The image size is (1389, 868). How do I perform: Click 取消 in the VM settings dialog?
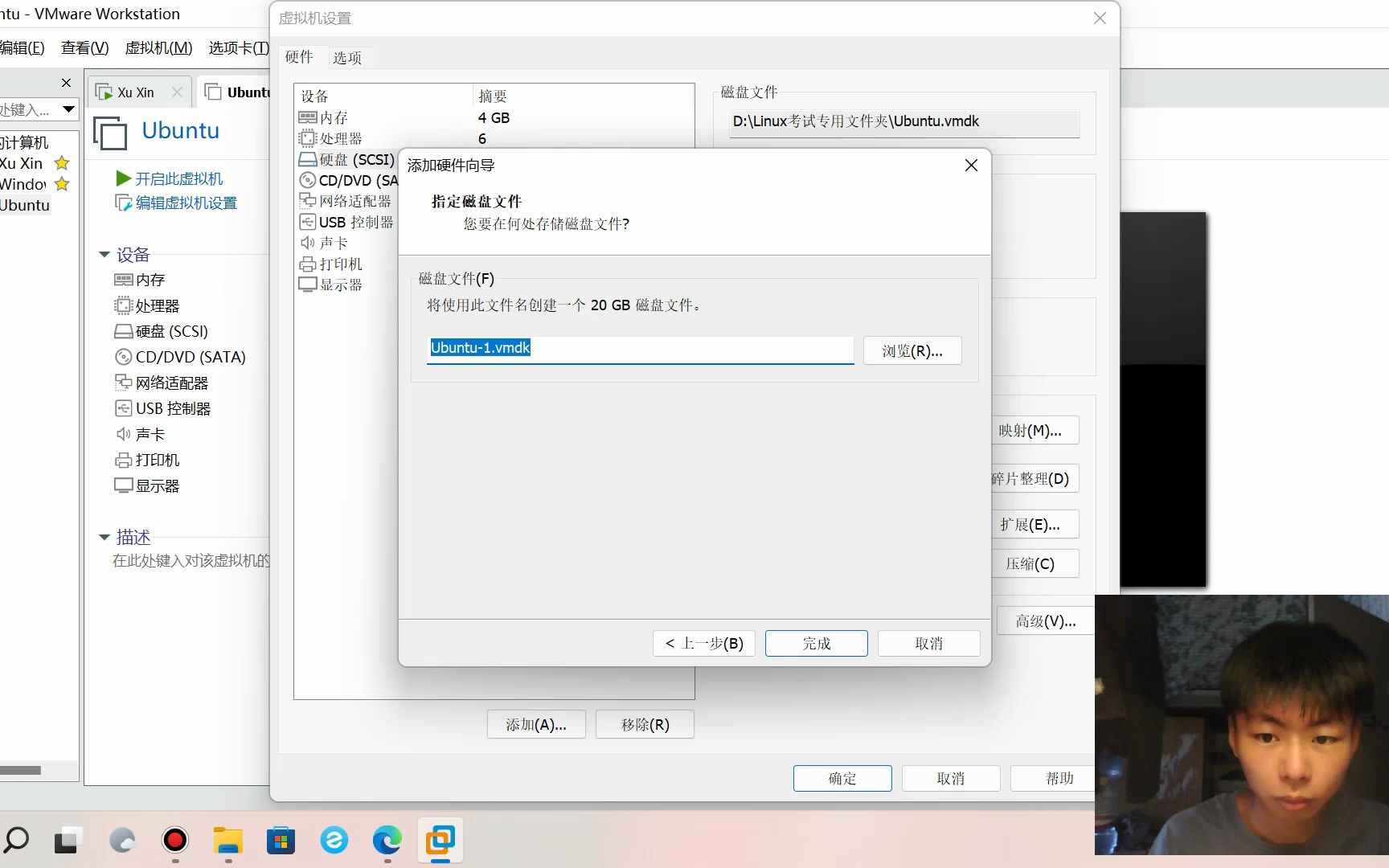(x=951, y=778)
